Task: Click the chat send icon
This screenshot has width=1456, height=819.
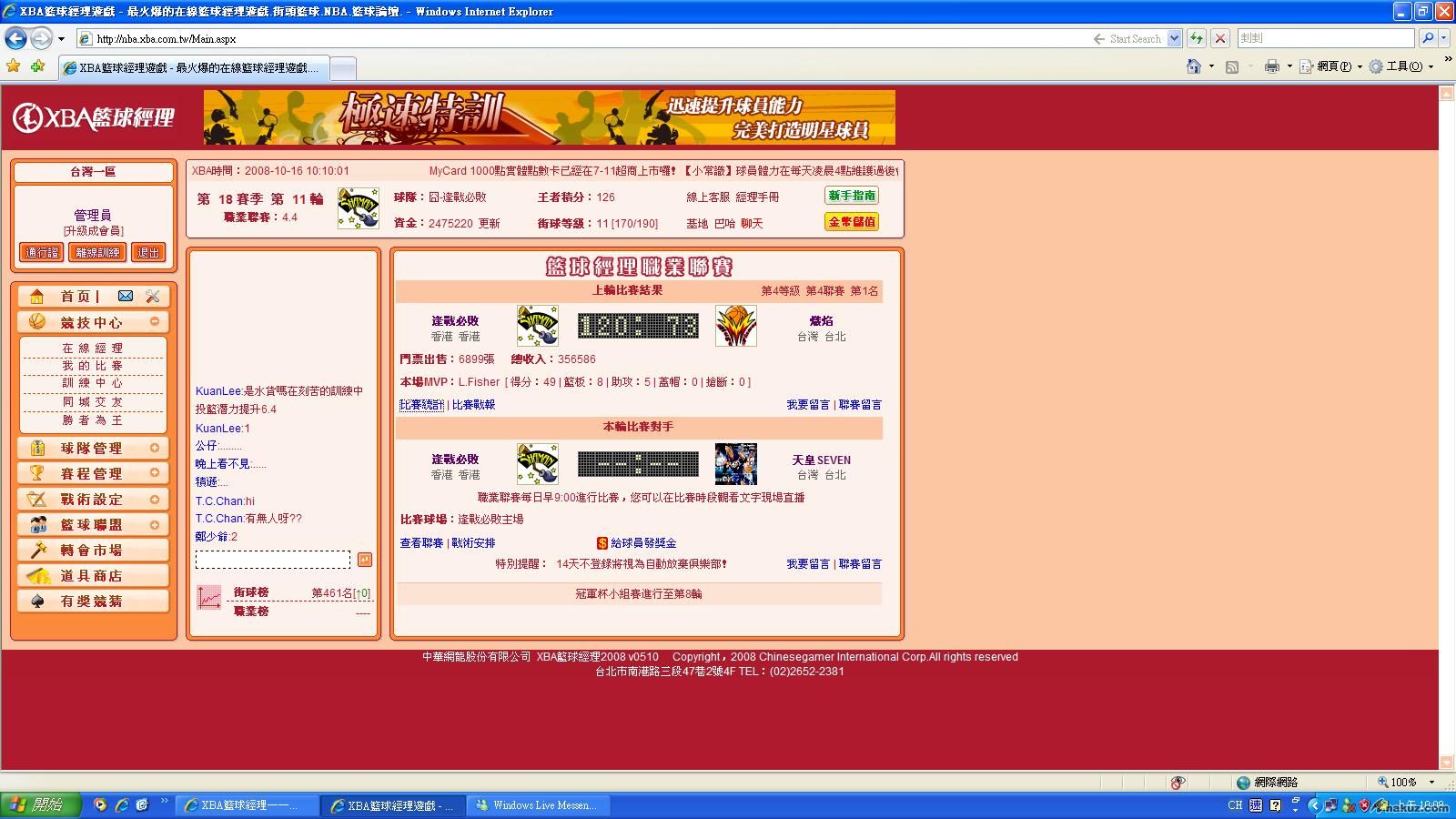Action: click(365, 560)
